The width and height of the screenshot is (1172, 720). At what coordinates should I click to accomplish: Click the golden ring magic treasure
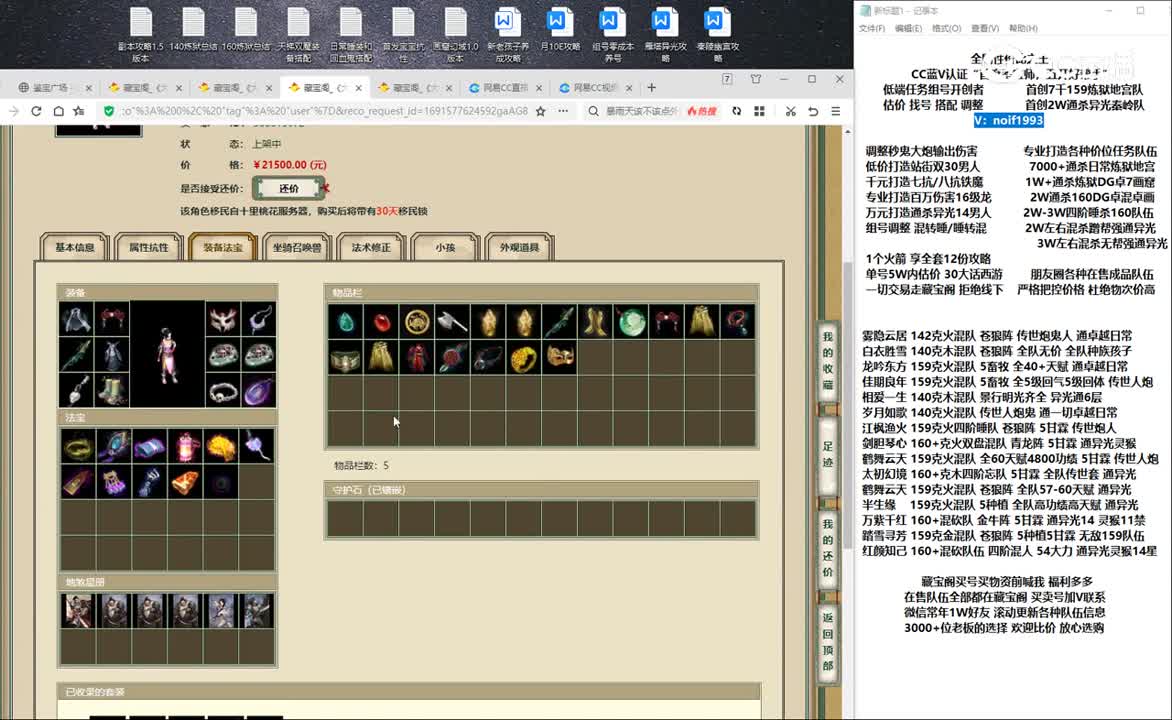pyautogui.click(x=78, y=446)
